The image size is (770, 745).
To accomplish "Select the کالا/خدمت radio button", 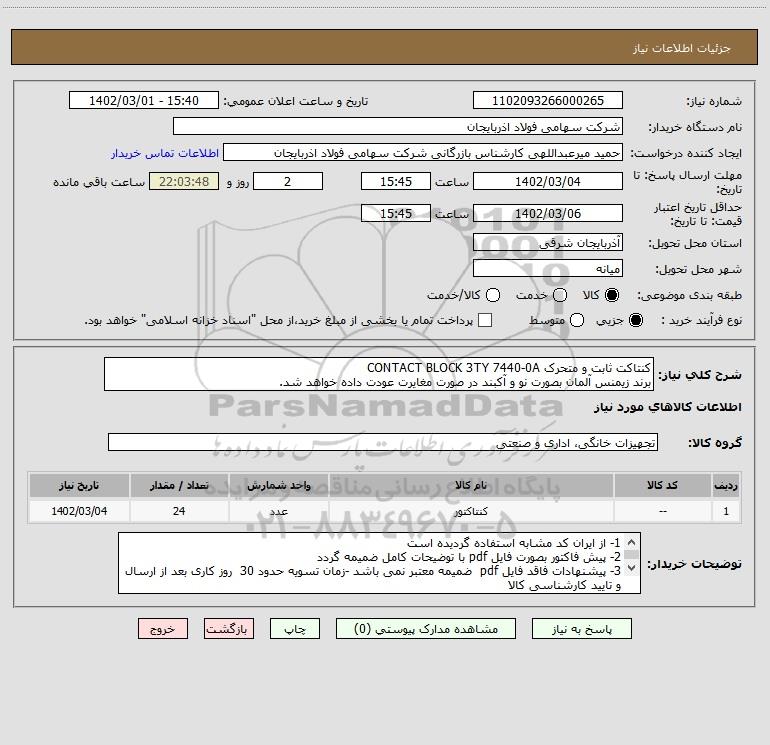I will [x=493, y=295].
